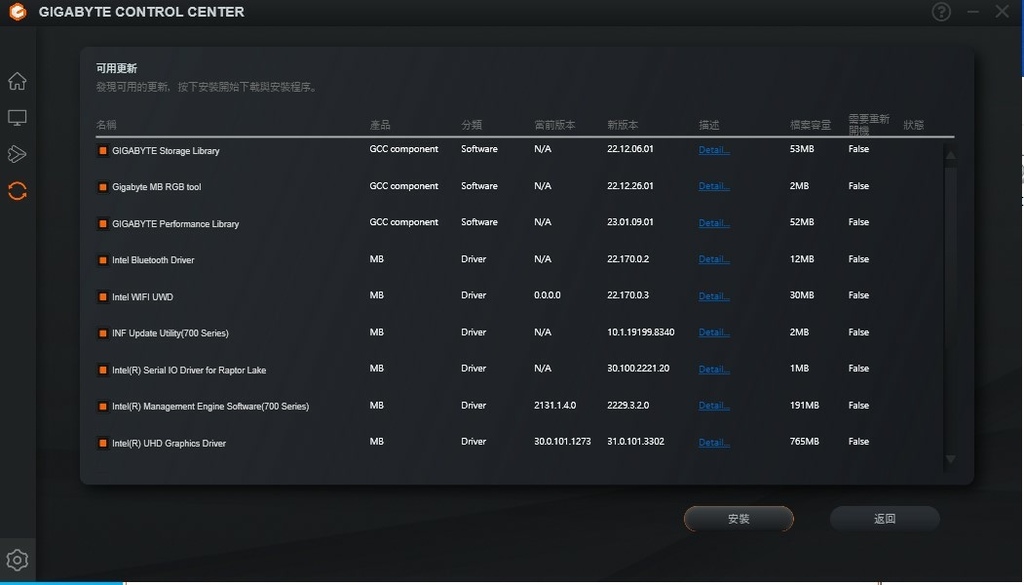
Task: Click the 0.0.0.0 current version cell
Action: (547, 295)
